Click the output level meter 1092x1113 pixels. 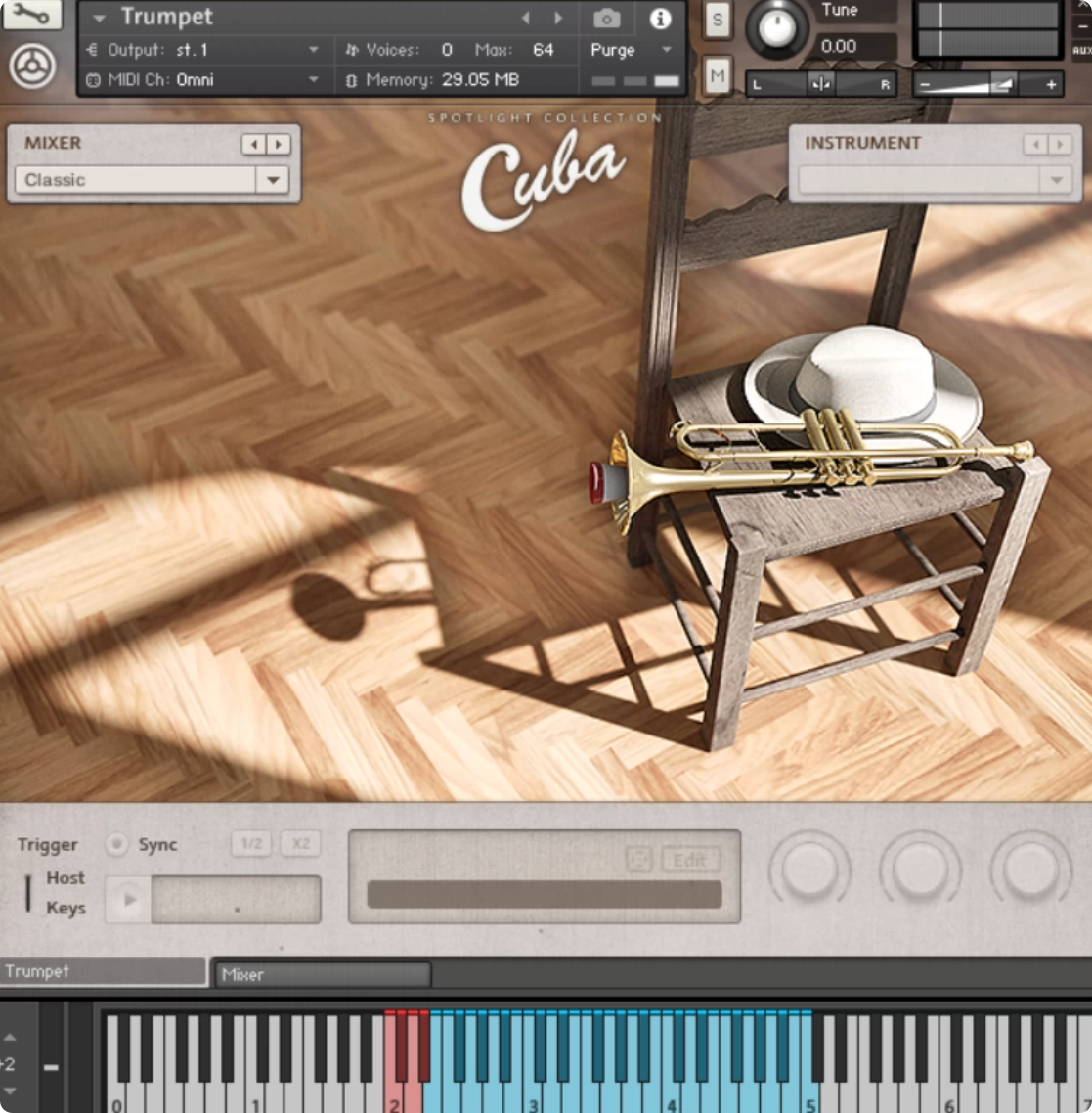click(x=987, y=29)
